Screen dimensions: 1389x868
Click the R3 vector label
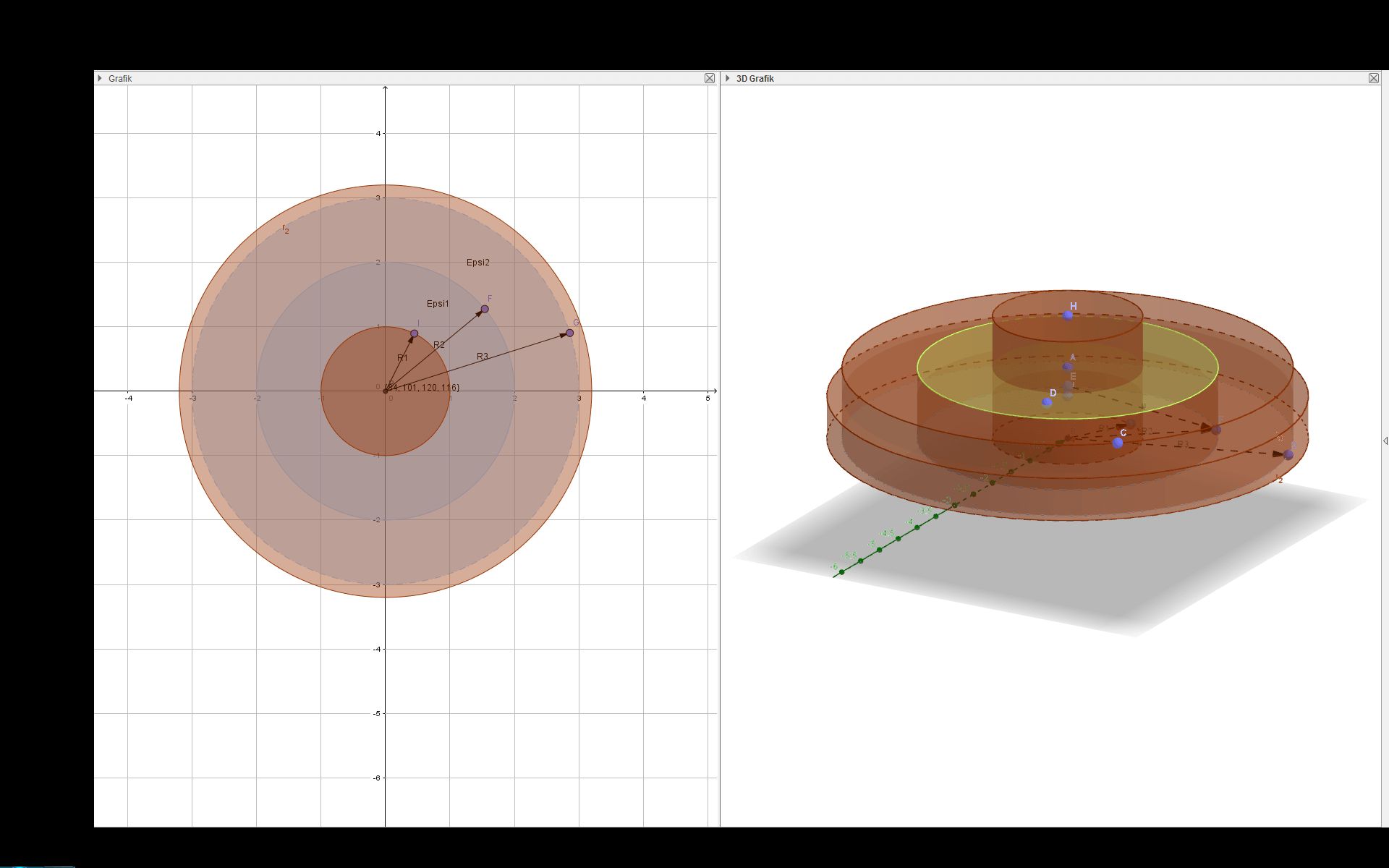482,357
